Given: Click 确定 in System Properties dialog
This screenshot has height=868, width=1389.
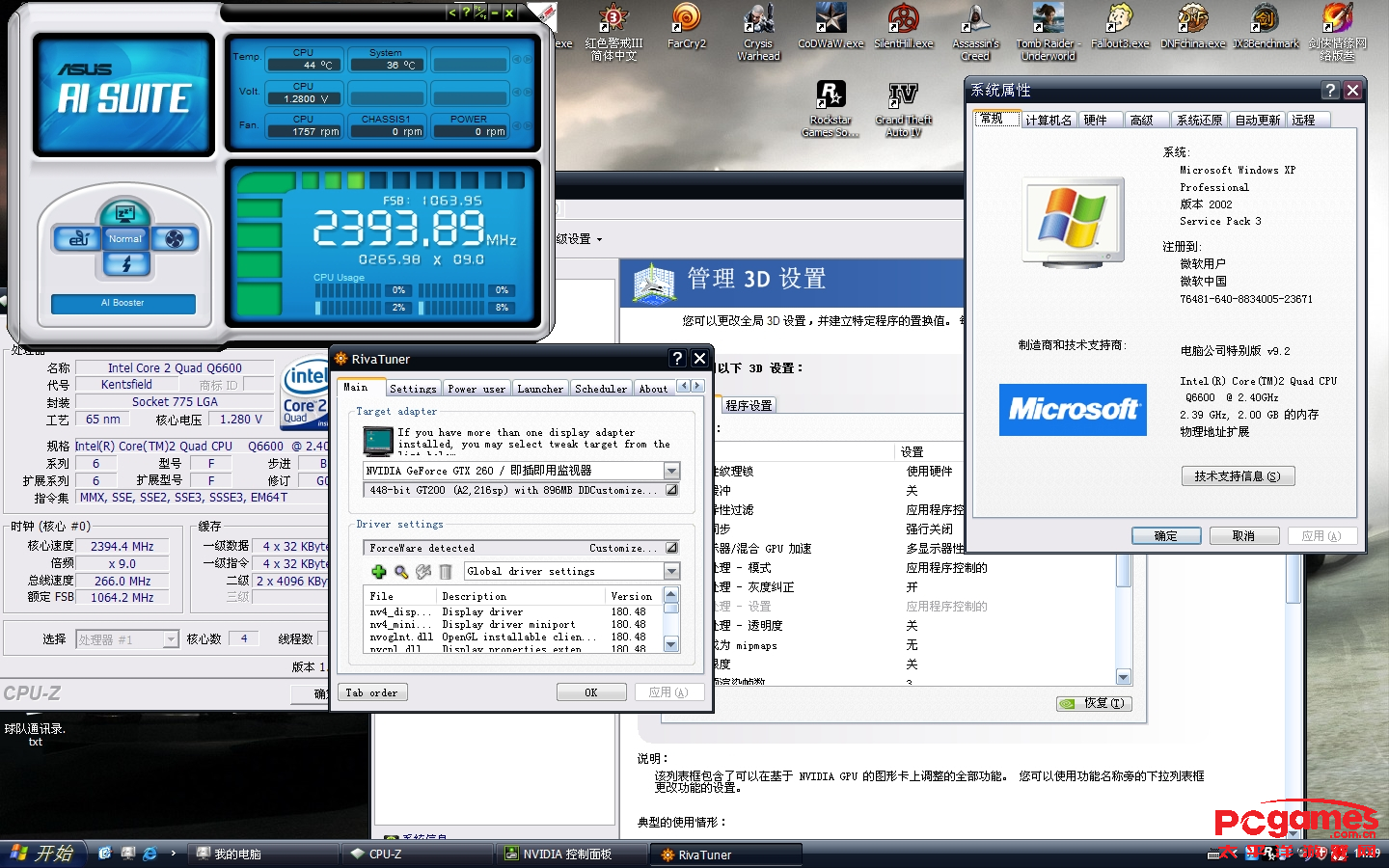Looking at the screenshot, I should pos(1166,536).
